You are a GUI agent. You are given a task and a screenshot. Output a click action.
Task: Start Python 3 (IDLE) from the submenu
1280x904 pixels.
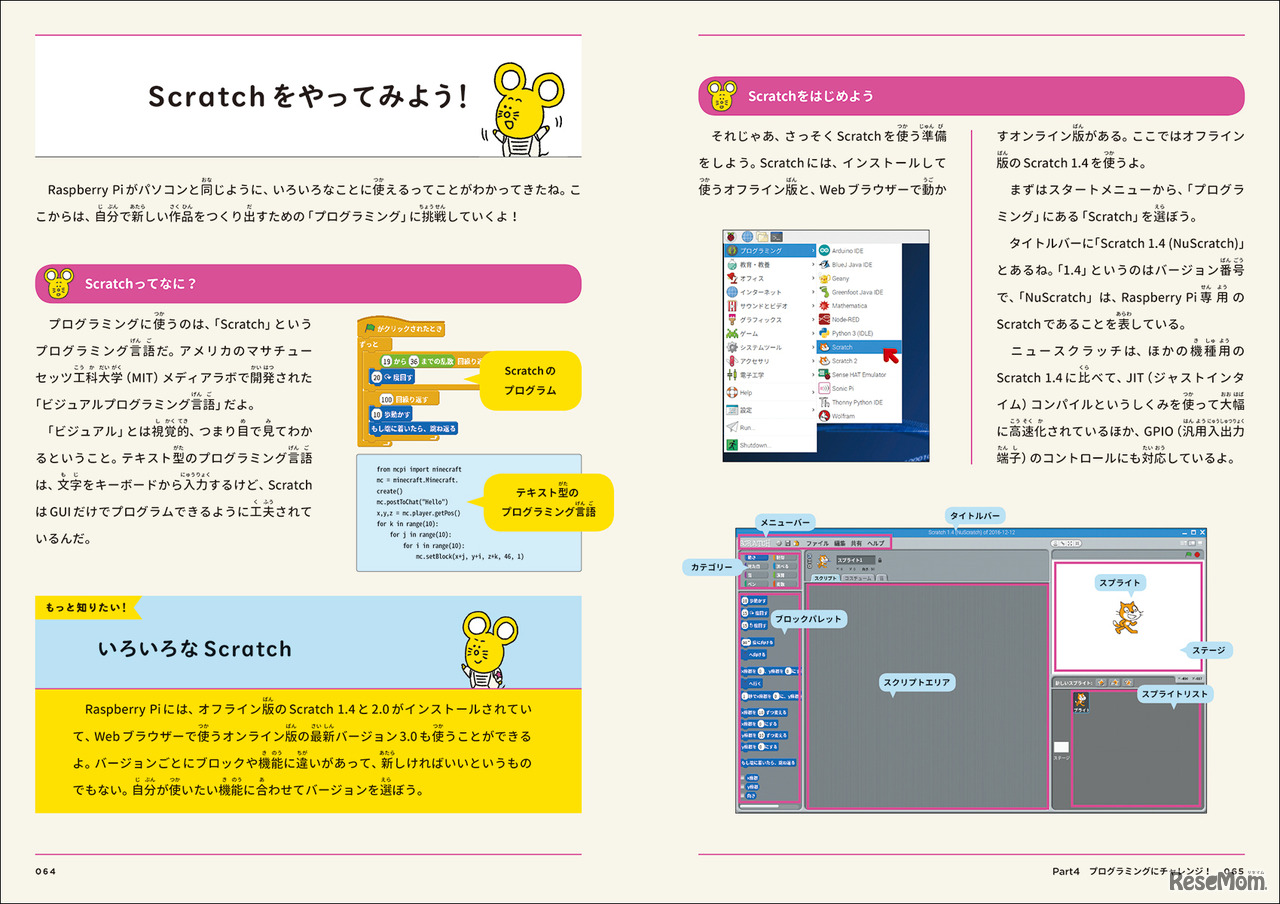[859, 333]
